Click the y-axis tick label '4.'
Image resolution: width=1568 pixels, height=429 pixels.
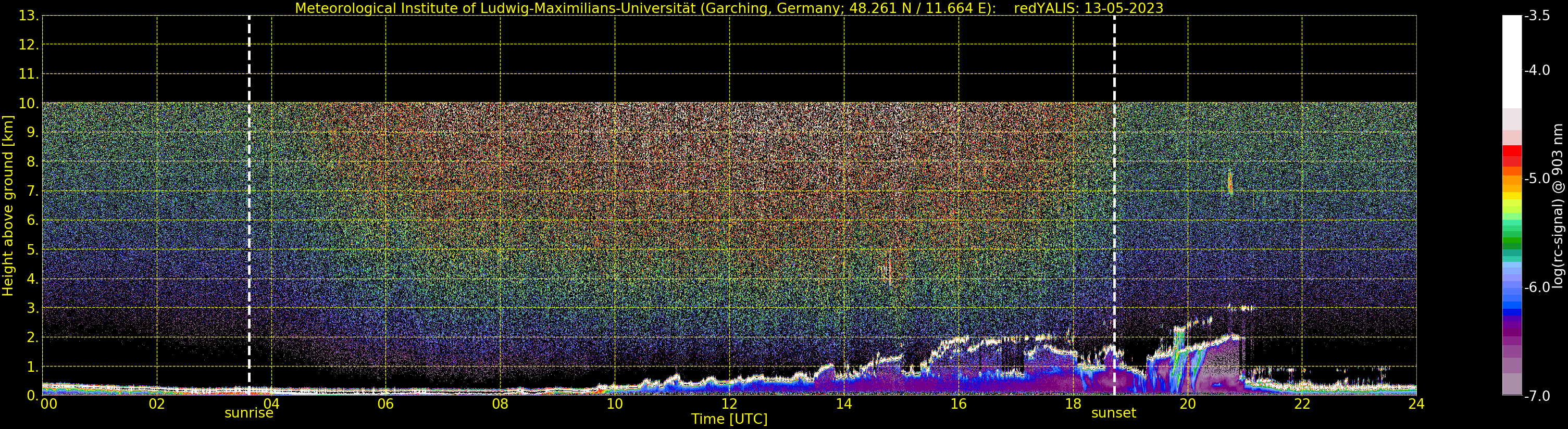33,279
